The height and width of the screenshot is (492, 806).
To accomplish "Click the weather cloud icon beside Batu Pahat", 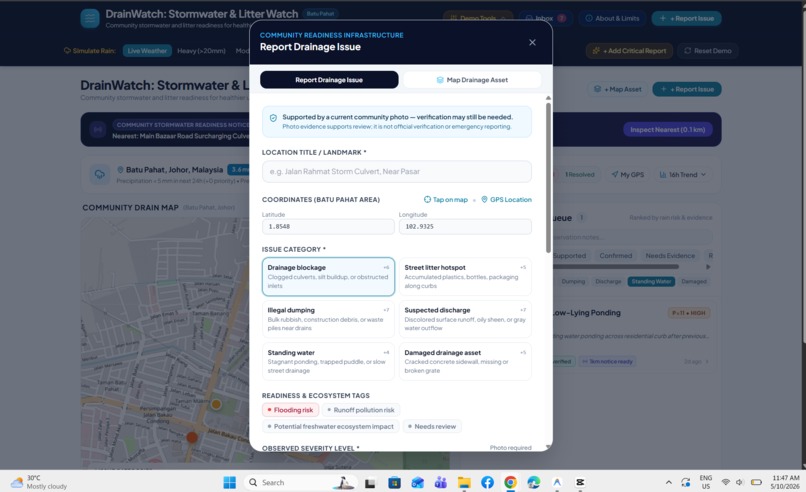I will coord(100,174).
